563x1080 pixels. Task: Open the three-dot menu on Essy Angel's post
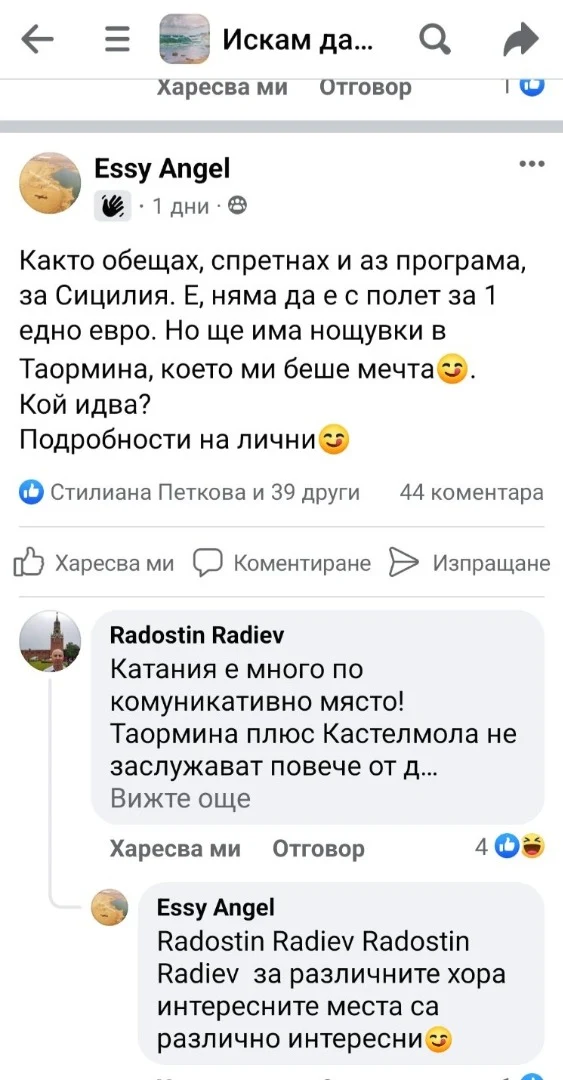pos(531,164)
